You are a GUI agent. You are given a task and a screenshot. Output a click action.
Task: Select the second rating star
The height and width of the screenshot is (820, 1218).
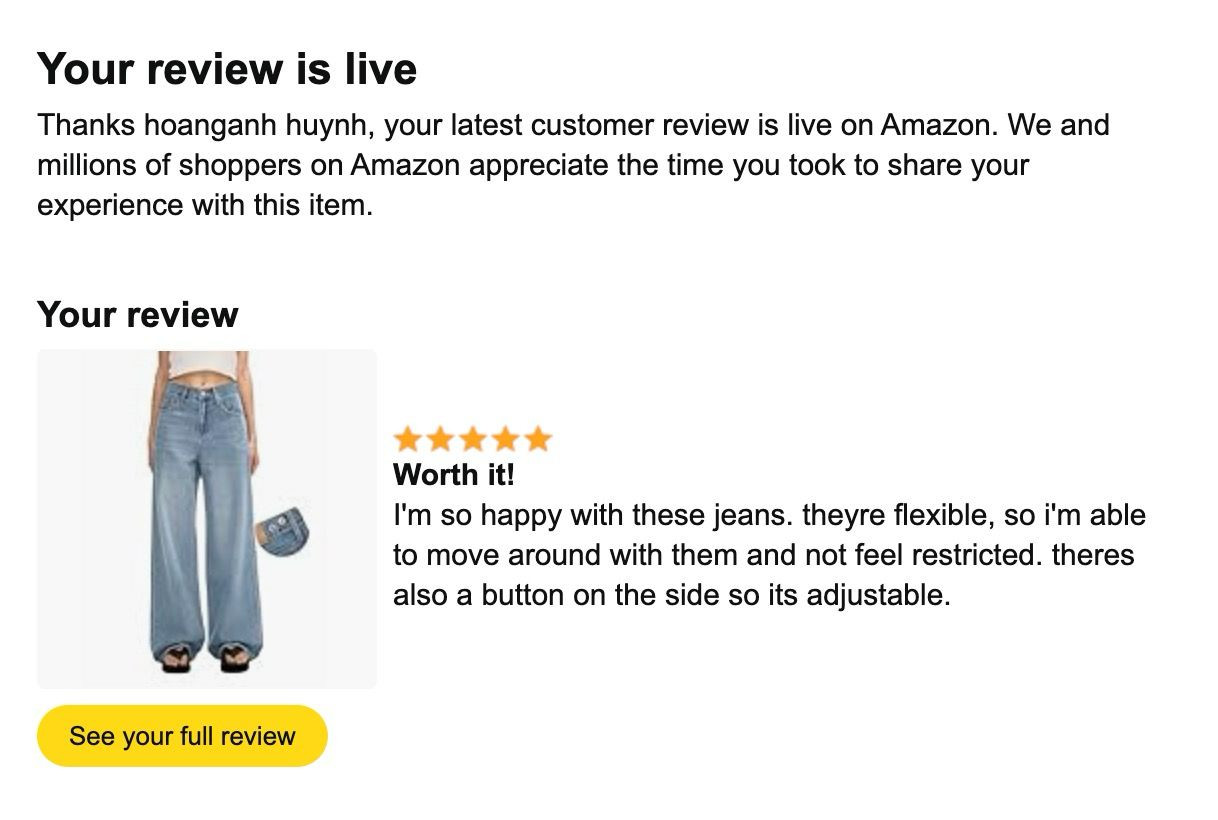coord(440,439)
